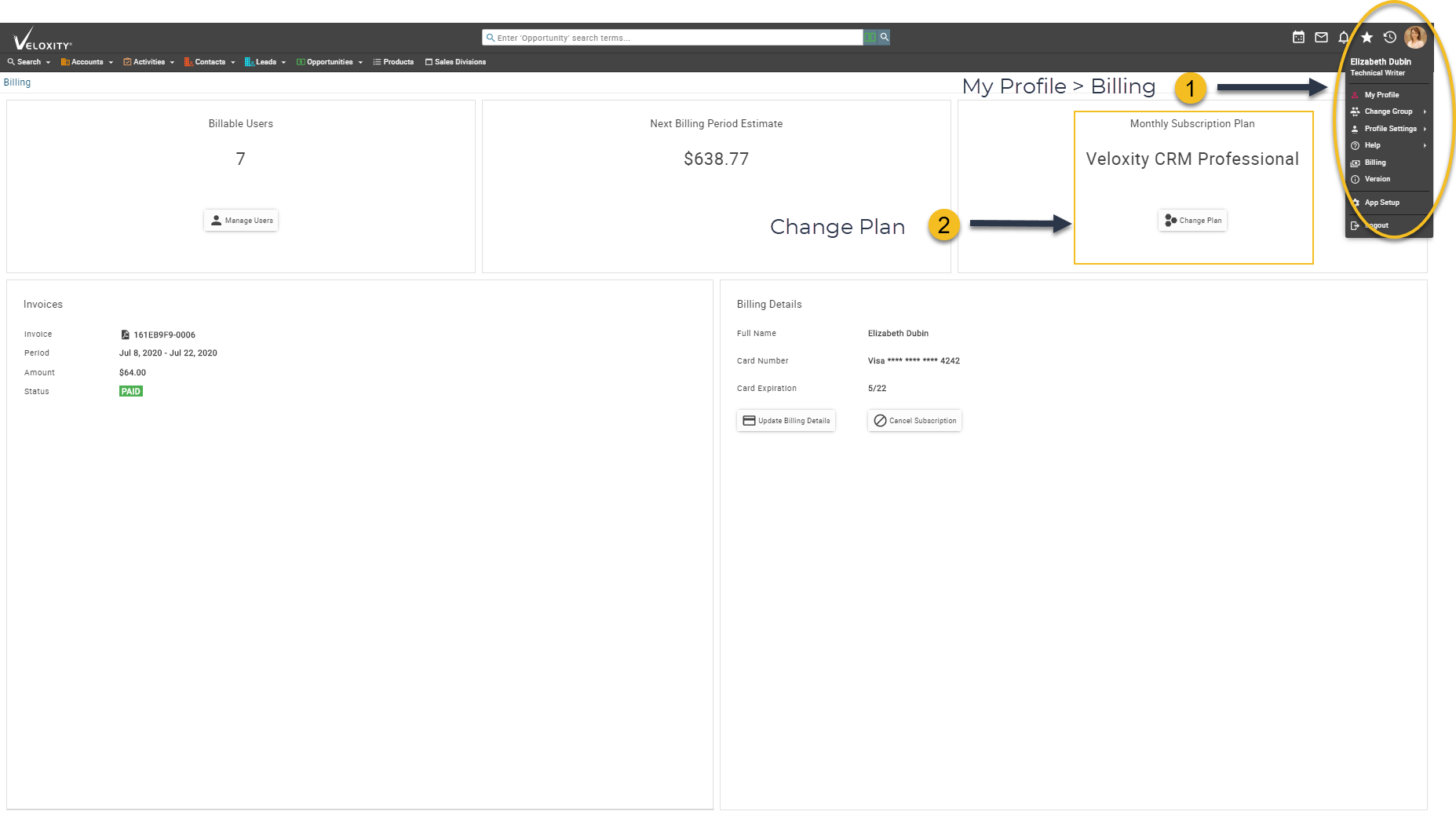Open the recent history clock icon

pos(1389,37)
